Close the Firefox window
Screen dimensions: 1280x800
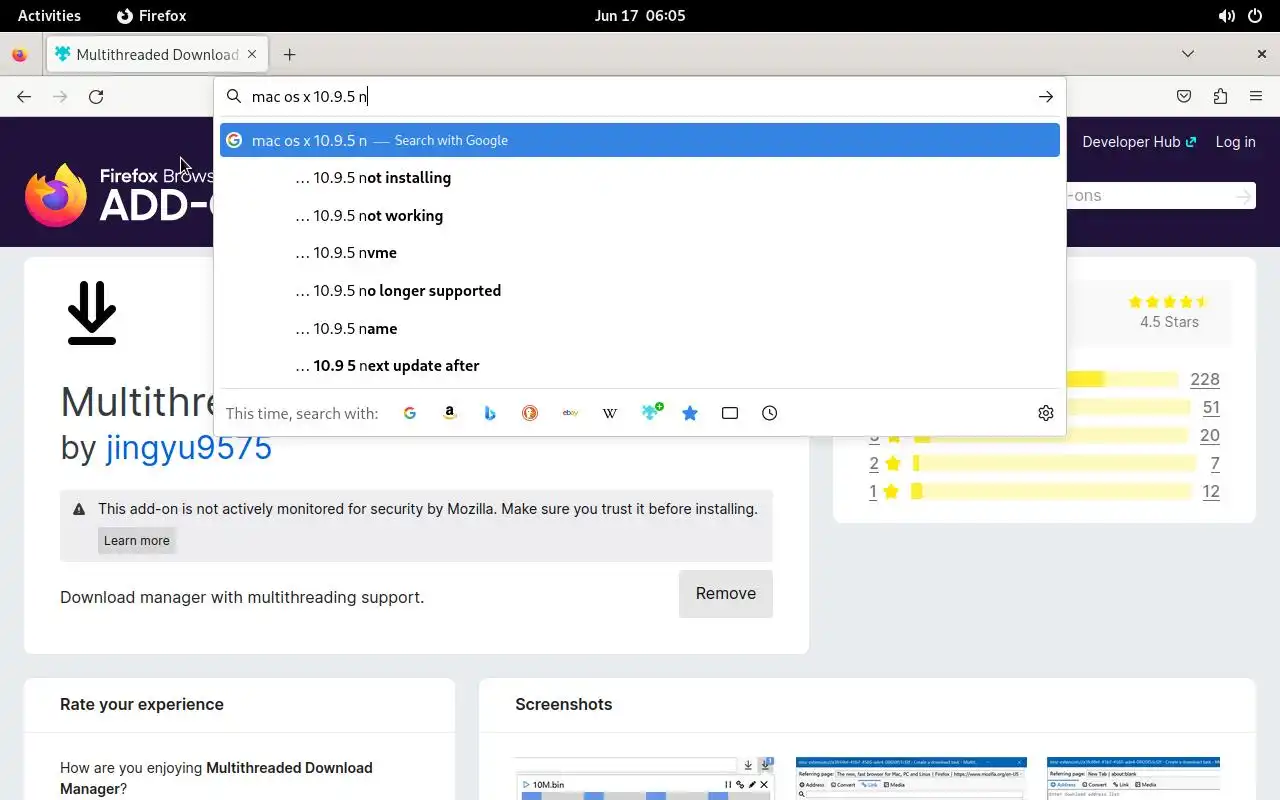coord(1261,54)
